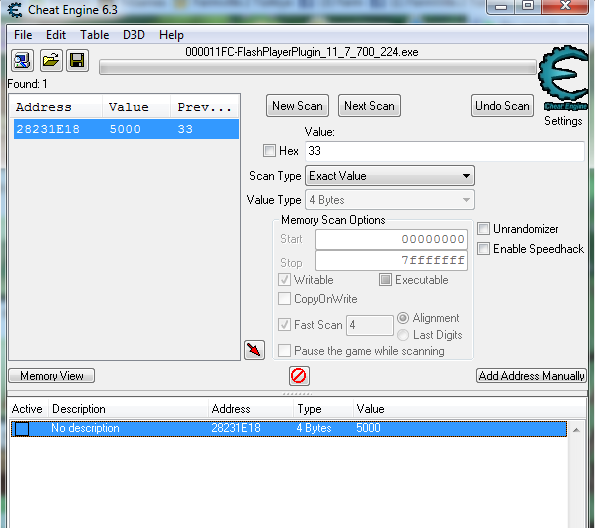Open the Help menu
Image resolution: width=595 pixels, height=528 pixels.
[x=171, y=35]
